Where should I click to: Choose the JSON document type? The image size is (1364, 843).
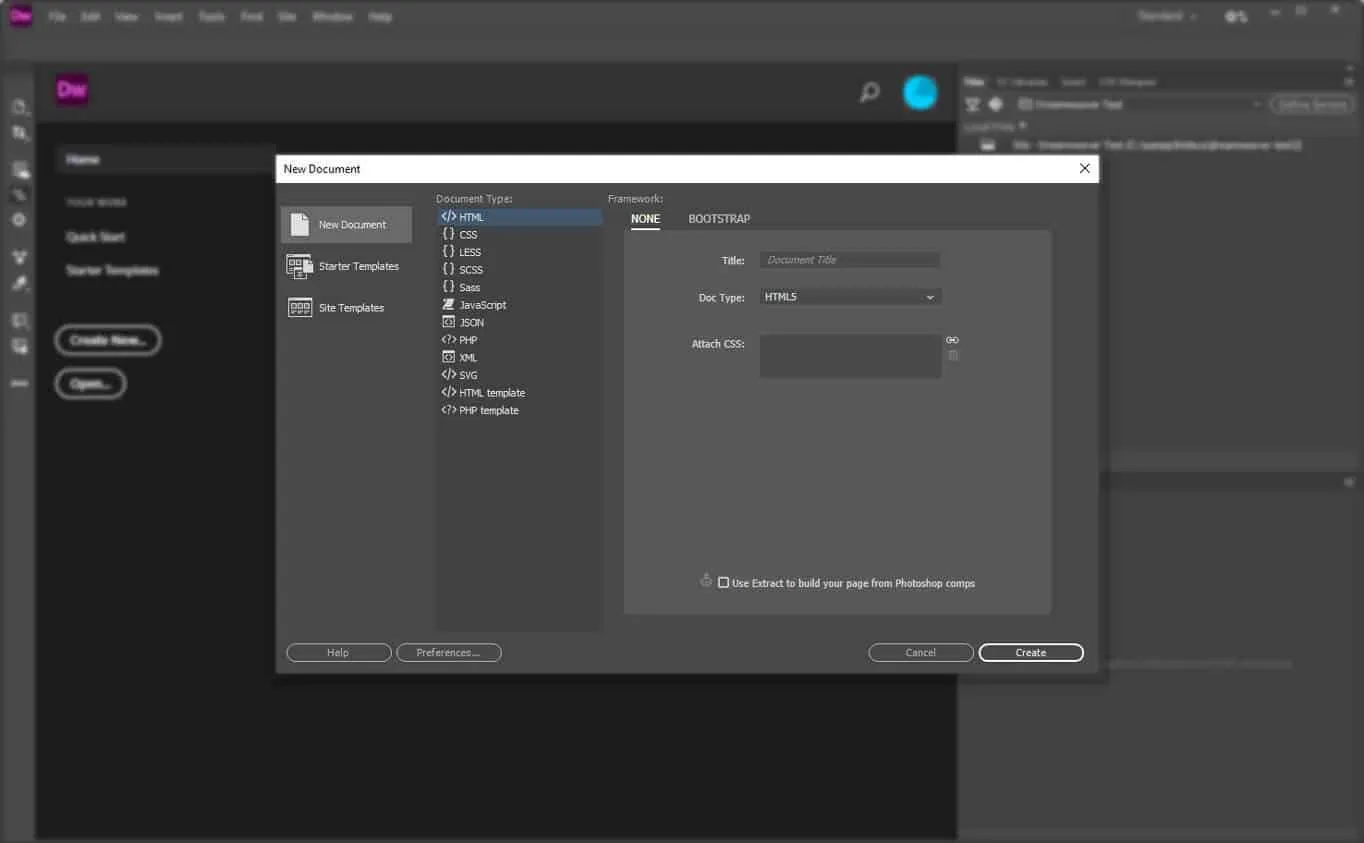[471, 323]
